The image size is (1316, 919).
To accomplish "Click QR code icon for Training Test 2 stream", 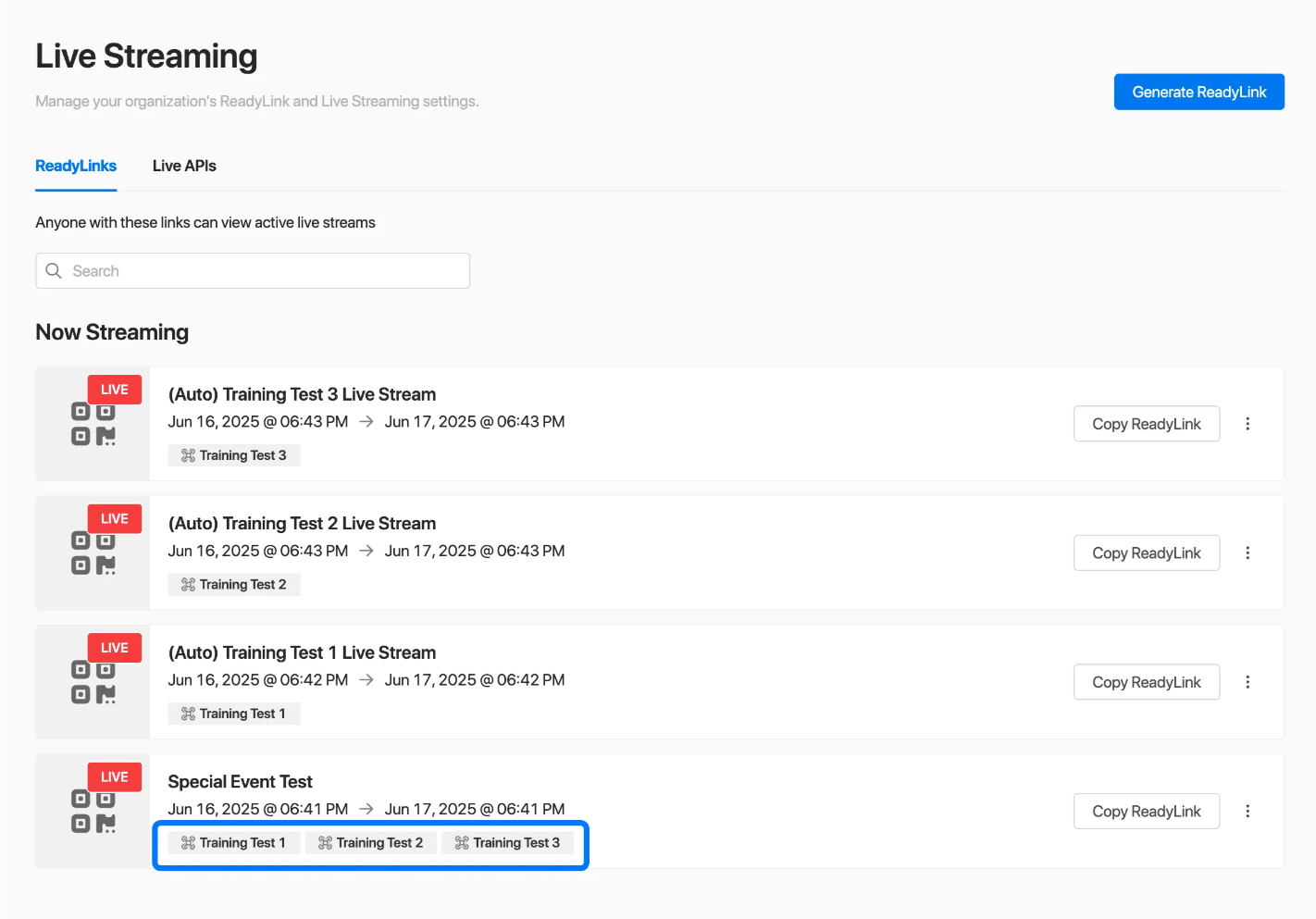I will (93, 553).
